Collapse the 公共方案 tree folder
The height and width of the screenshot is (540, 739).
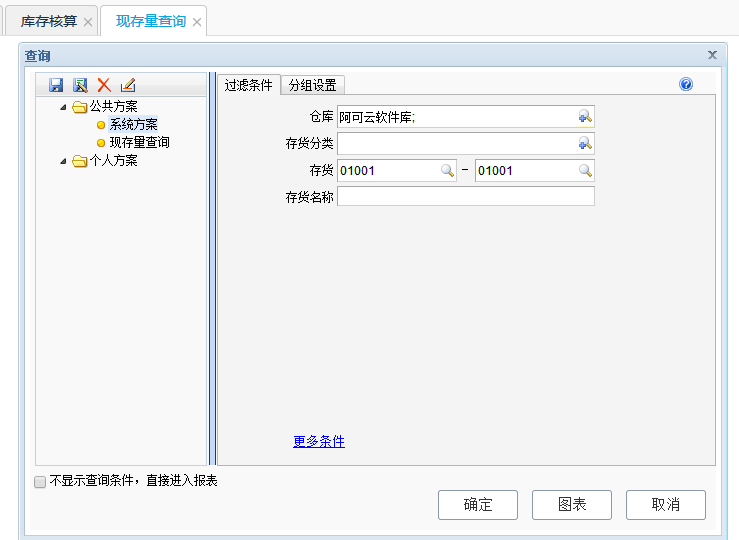click(x=64, y=107)
